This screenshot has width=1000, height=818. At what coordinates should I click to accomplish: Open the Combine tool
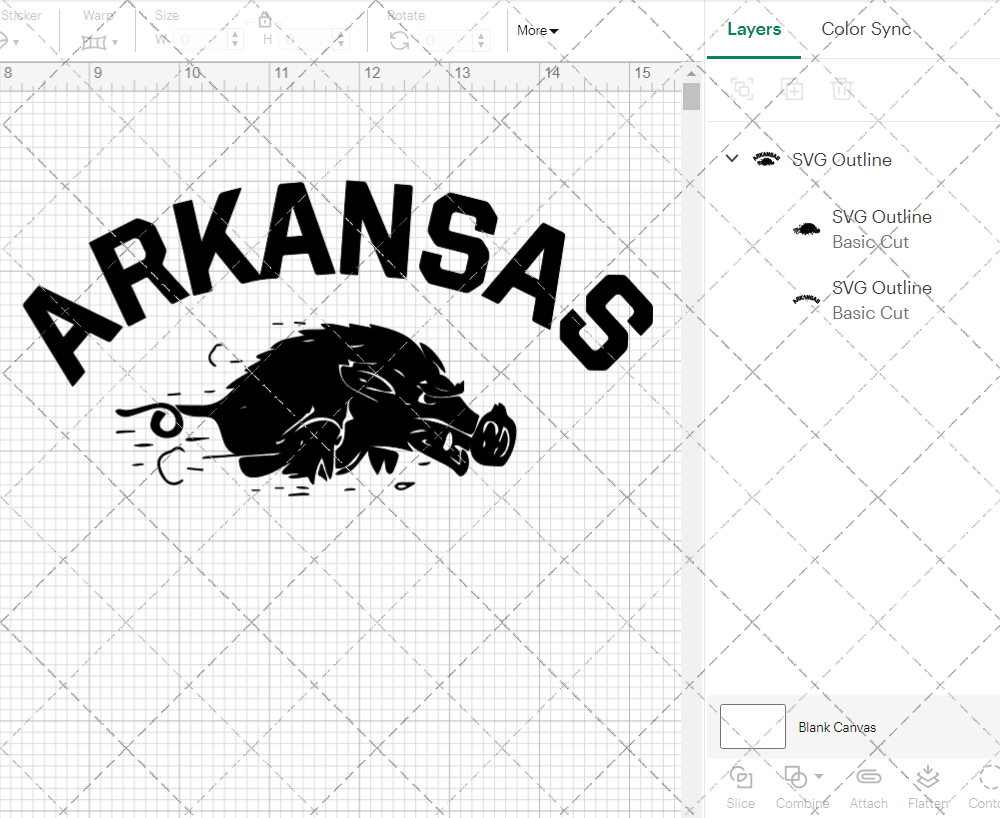pos(795,787)
